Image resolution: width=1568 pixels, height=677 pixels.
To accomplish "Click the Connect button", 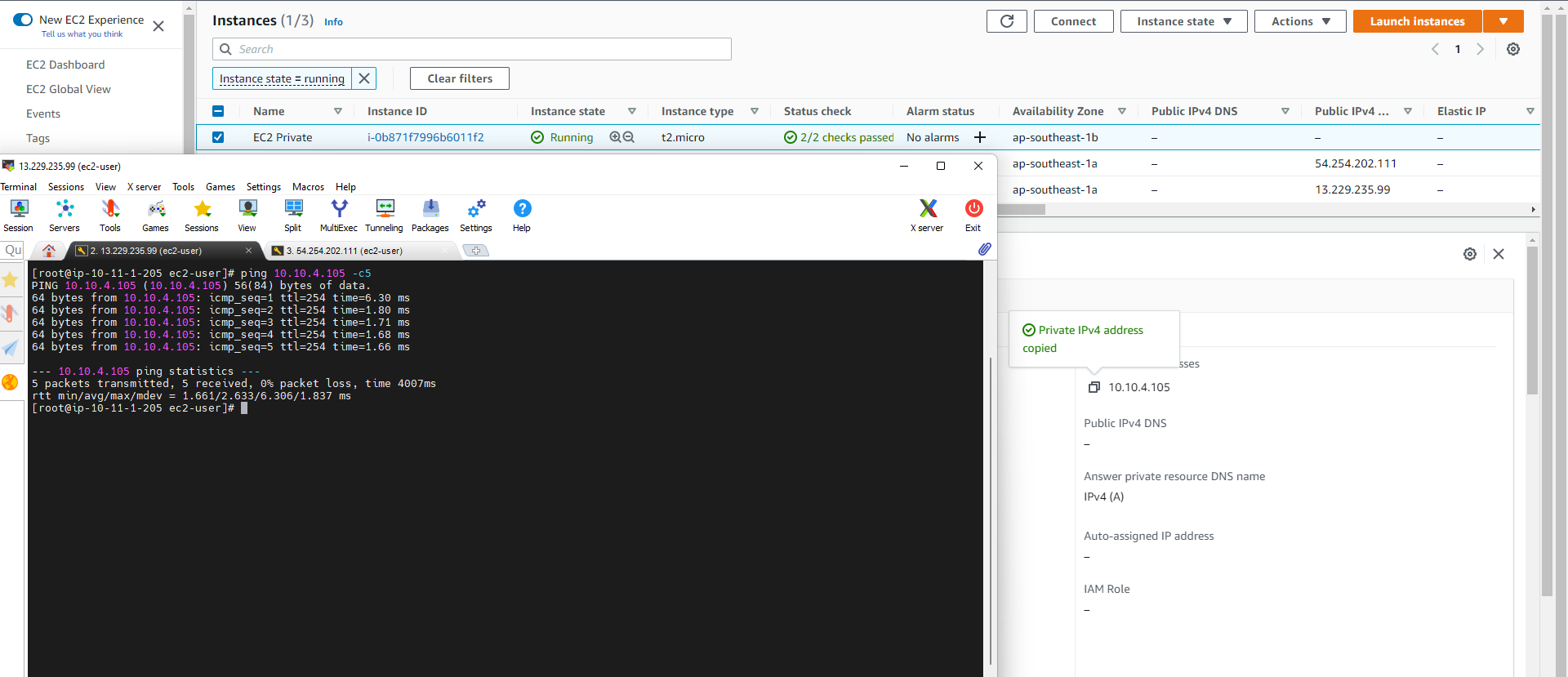I will (x=1073, y=21).
